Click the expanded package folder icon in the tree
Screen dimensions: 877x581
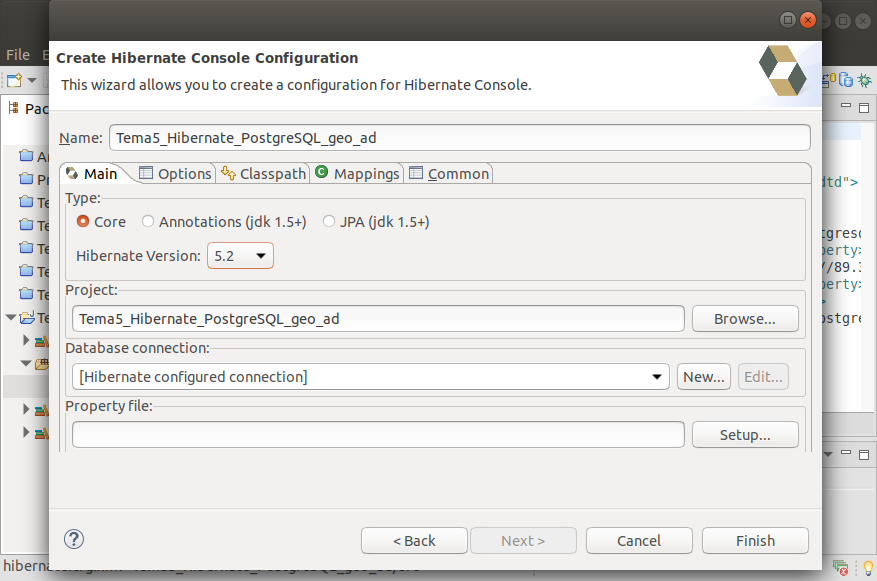(42, 364)
